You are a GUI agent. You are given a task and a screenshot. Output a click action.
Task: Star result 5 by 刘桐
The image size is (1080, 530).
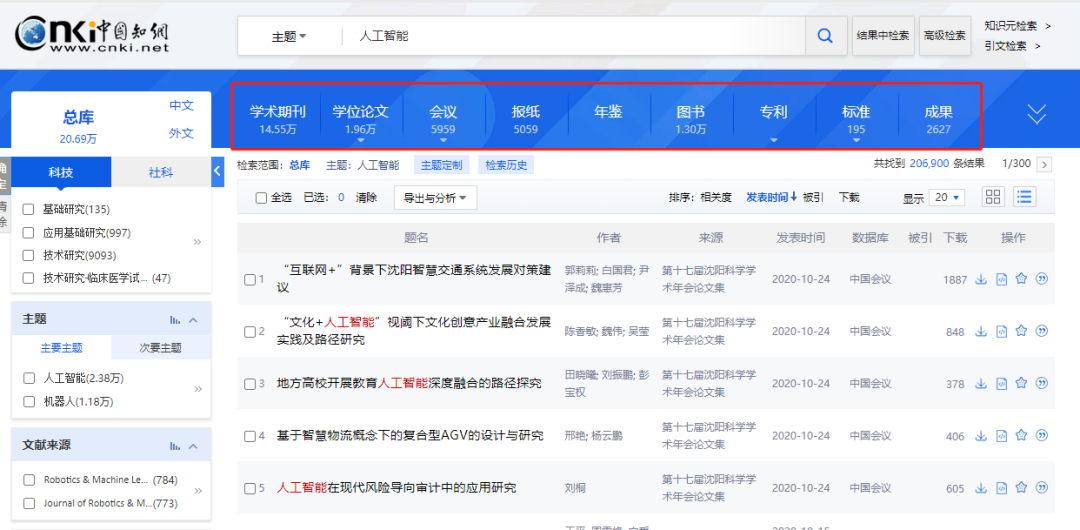pos(1021,488)
